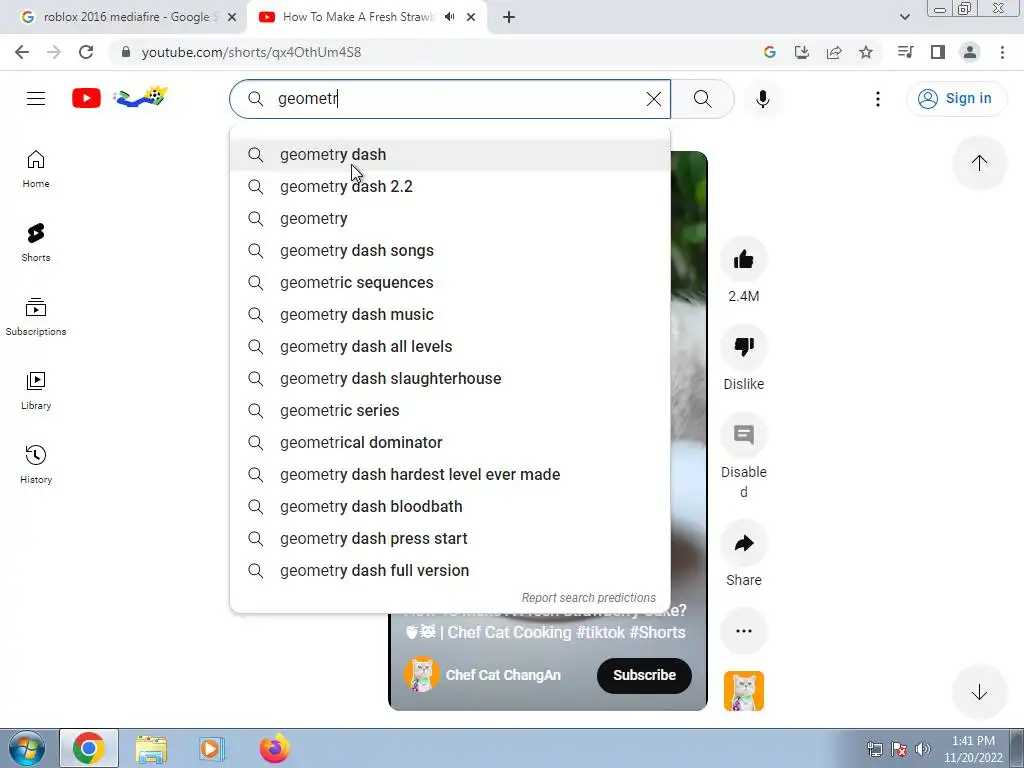
Task: Start voice search with the microphone
Action: pyautogui.click(x=762, y=99)
